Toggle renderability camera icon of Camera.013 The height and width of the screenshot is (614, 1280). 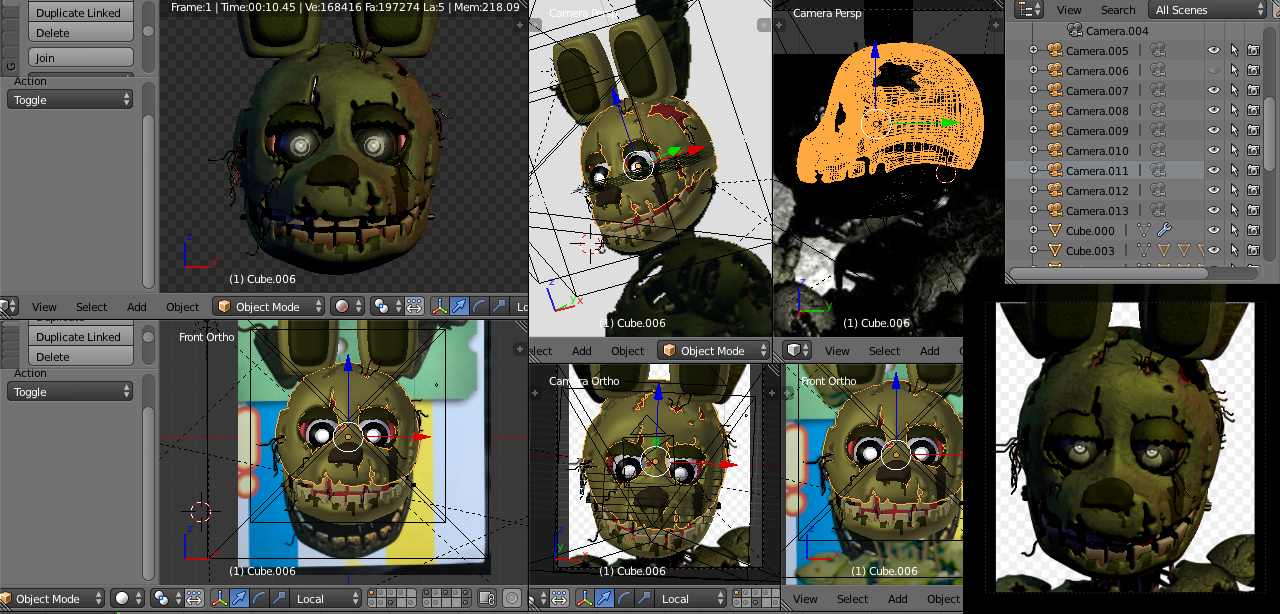point(1254,210)
